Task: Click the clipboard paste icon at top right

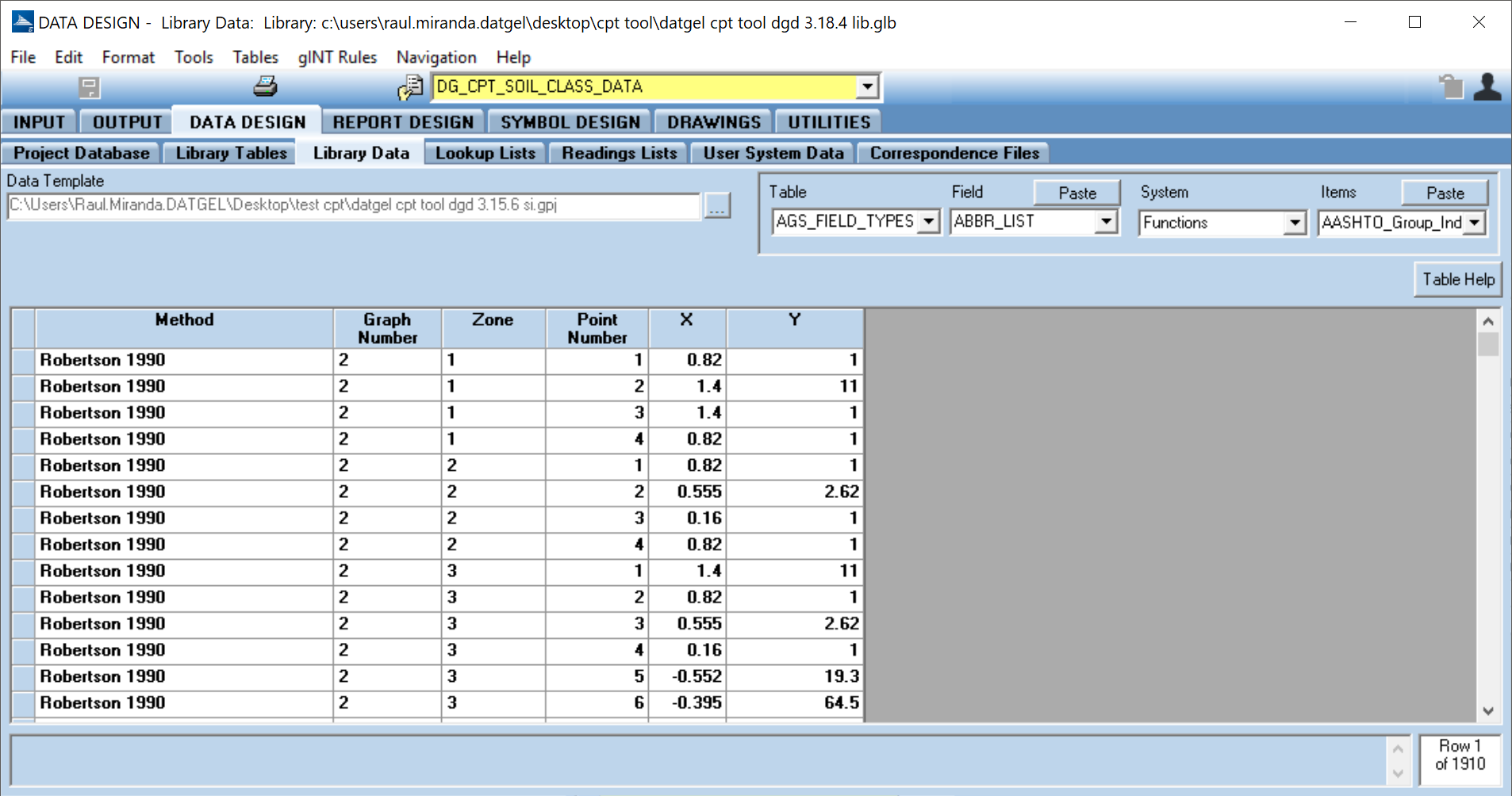Action: coord(1451,86)
